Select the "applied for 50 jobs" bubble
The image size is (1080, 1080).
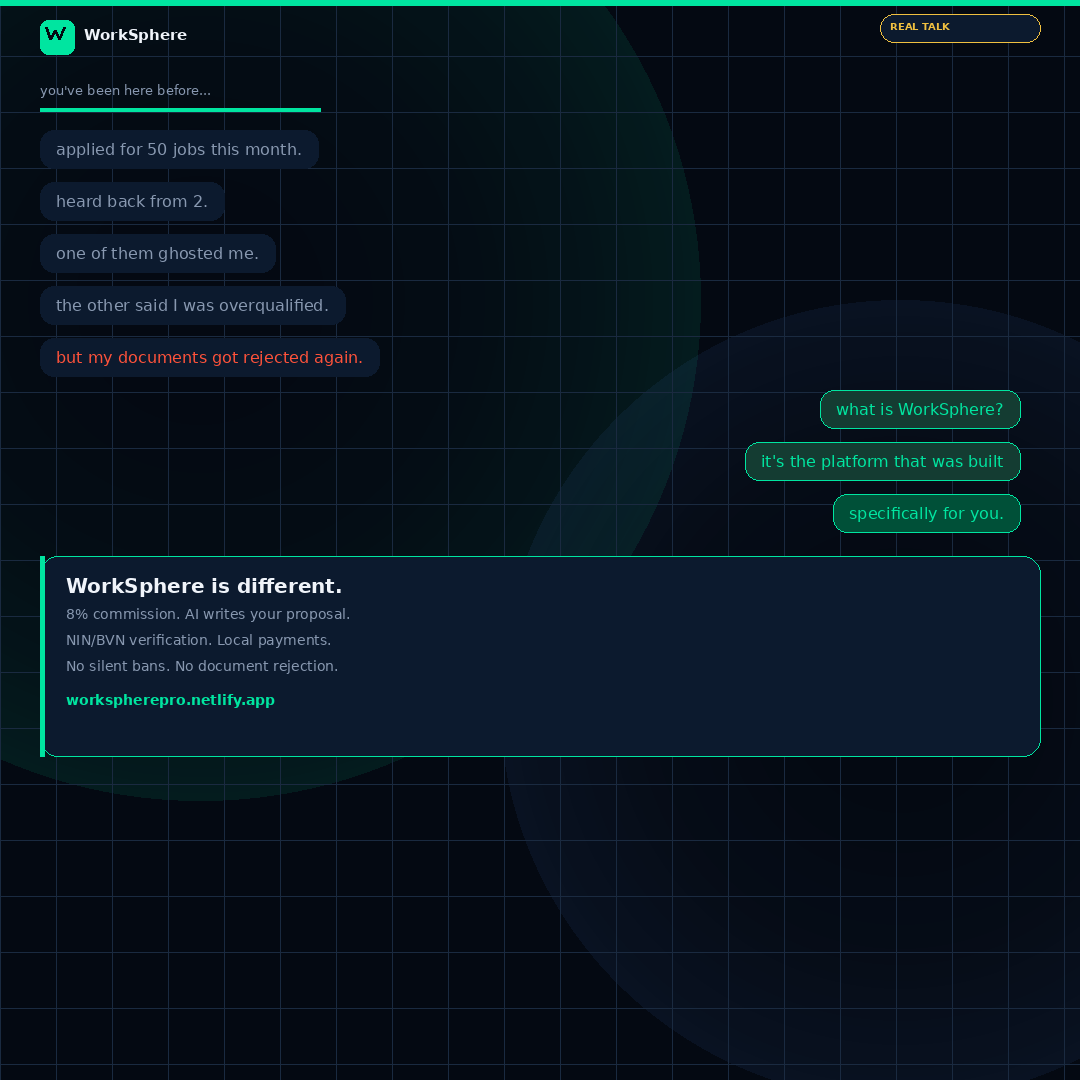tap(179, 149)
